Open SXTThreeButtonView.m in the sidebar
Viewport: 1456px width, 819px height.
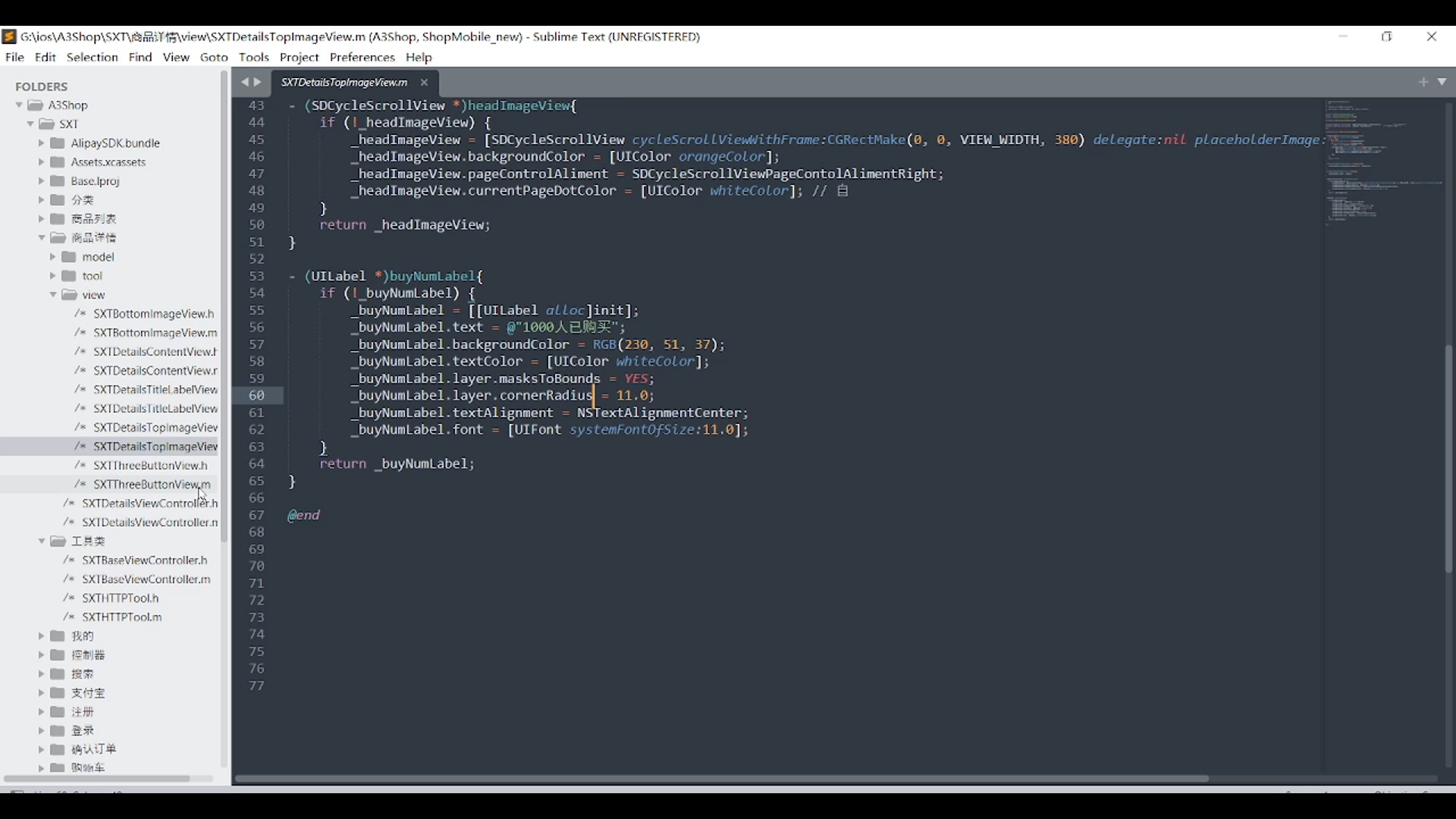152,484
